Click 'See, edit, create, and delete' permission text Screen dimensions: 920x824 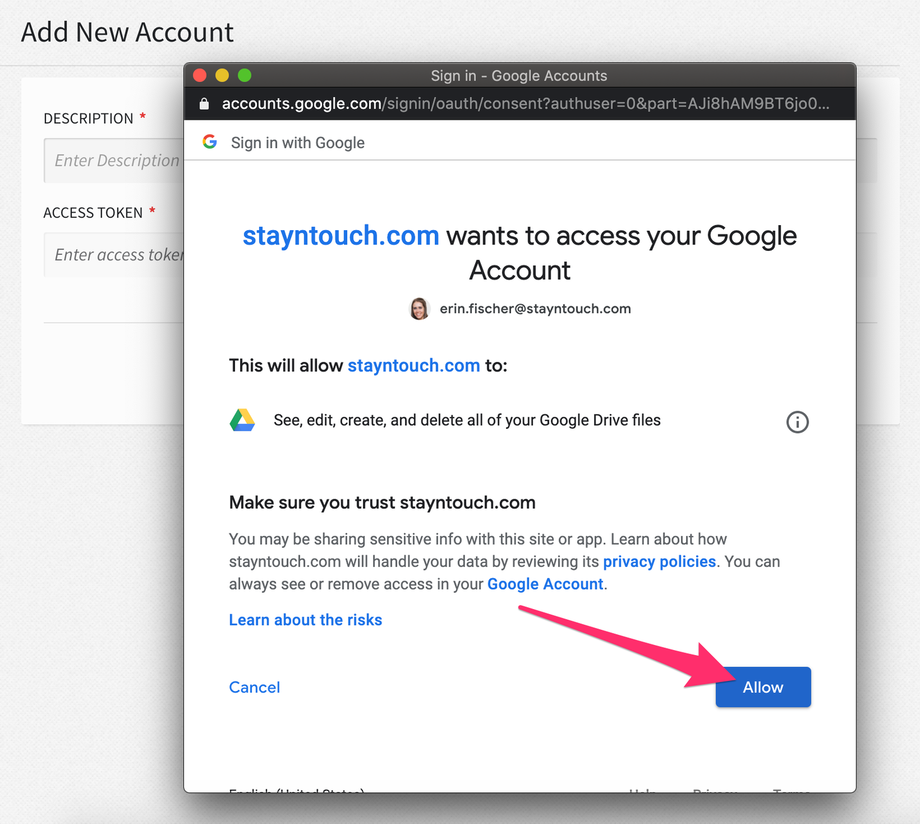click(467, 420)
